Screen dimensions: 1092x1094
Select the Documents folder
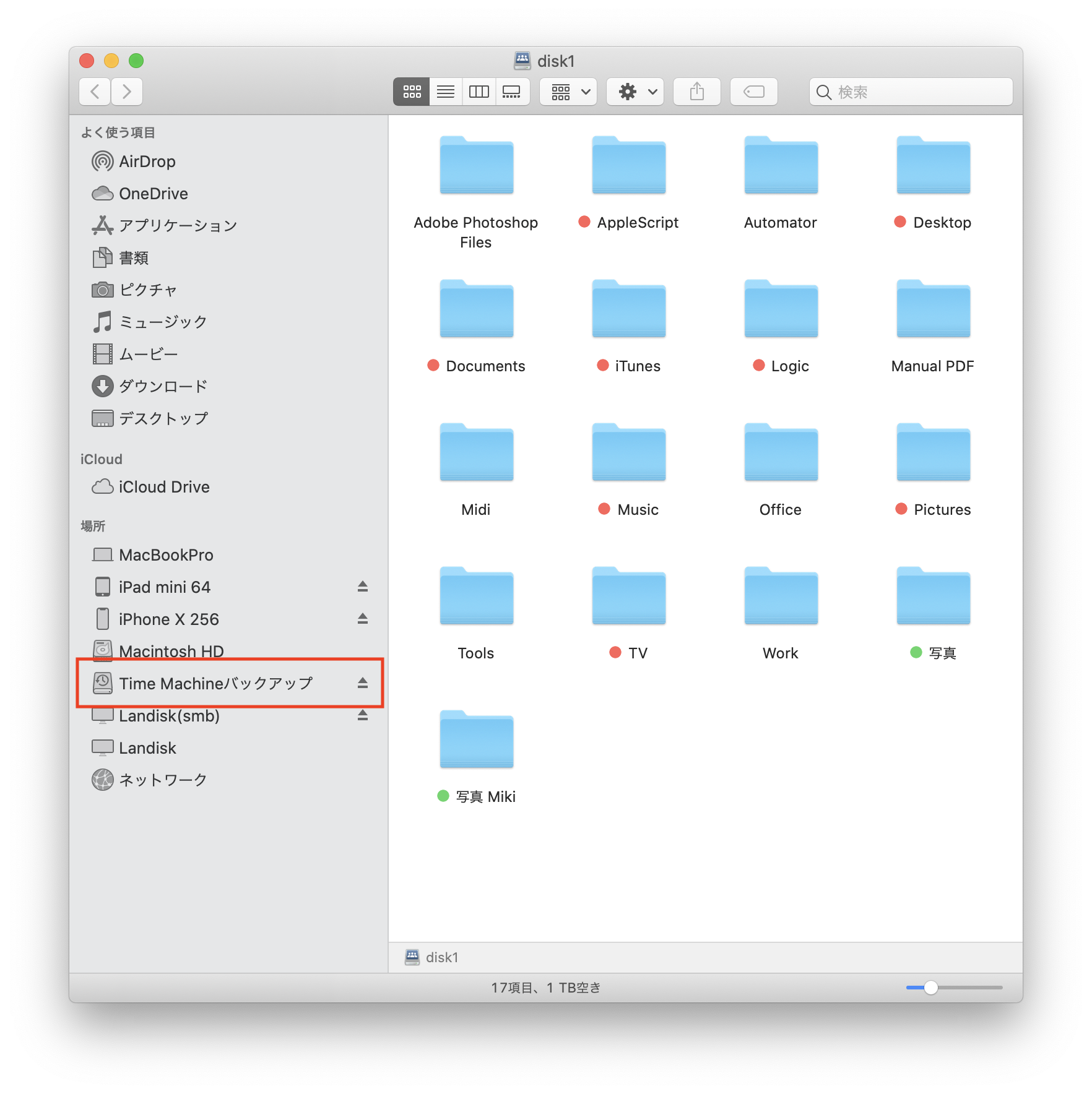tap(476, 309)
